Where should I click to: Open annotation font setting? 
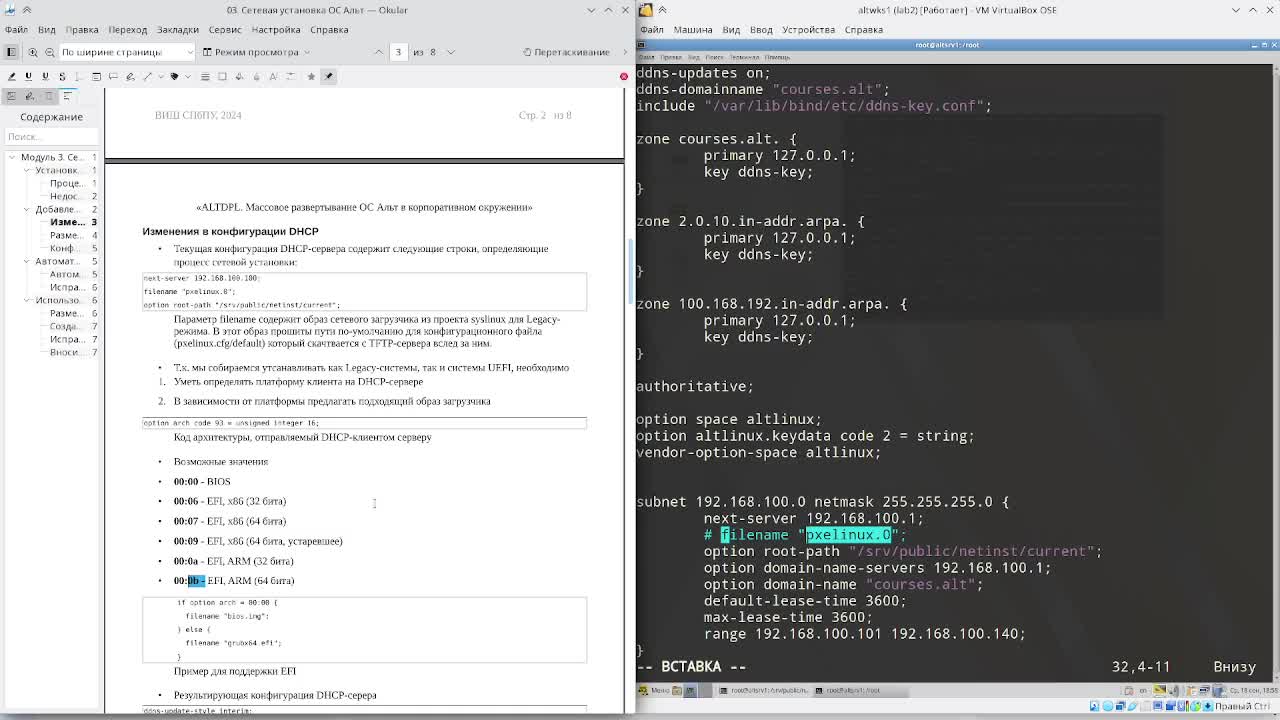[273, 76]
